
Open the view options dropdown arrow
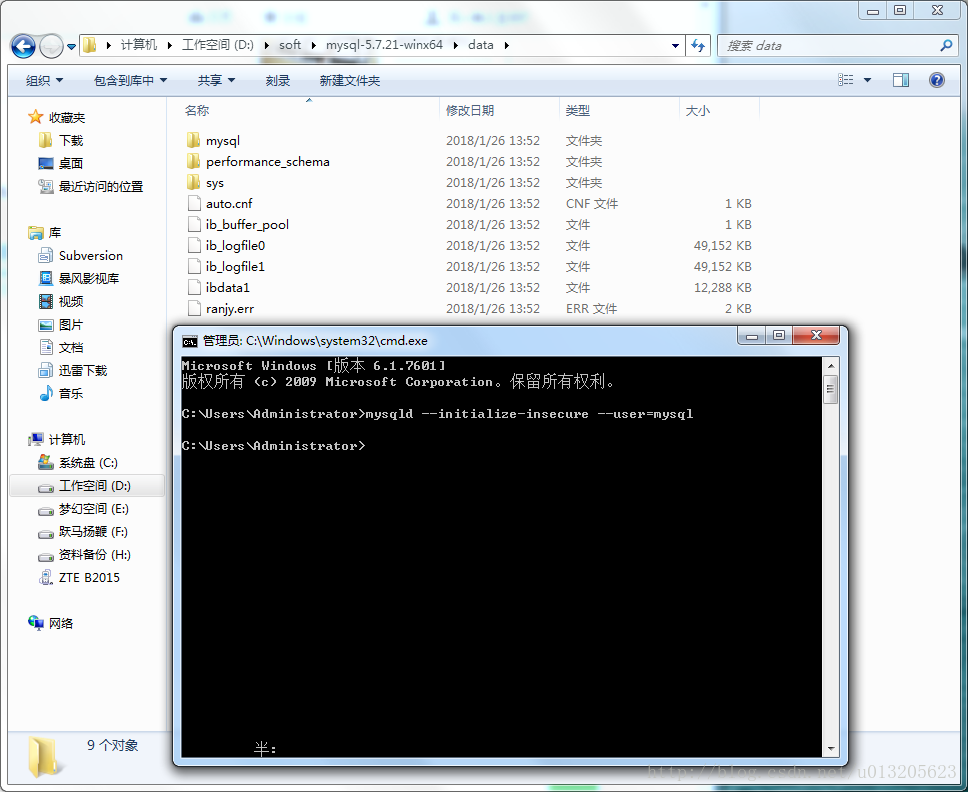tap(867, 80)
